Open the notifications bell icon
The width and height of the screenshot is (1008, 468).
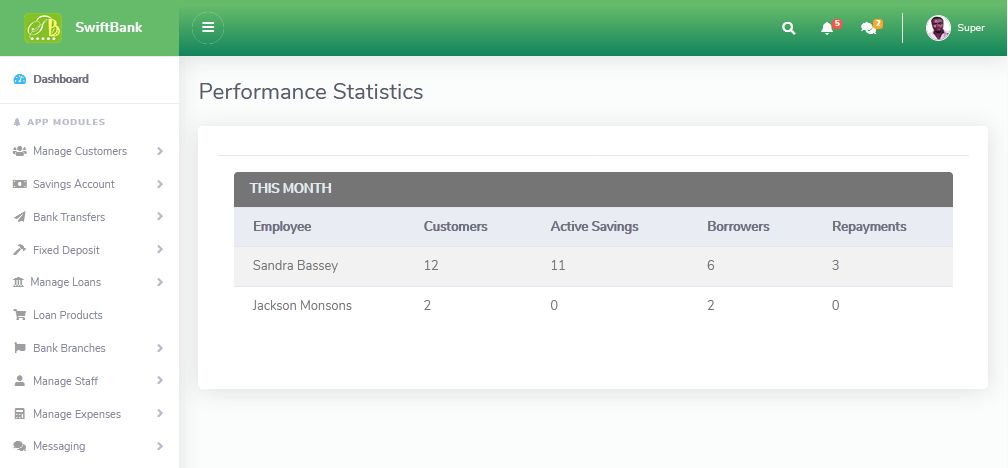[827, 28]
